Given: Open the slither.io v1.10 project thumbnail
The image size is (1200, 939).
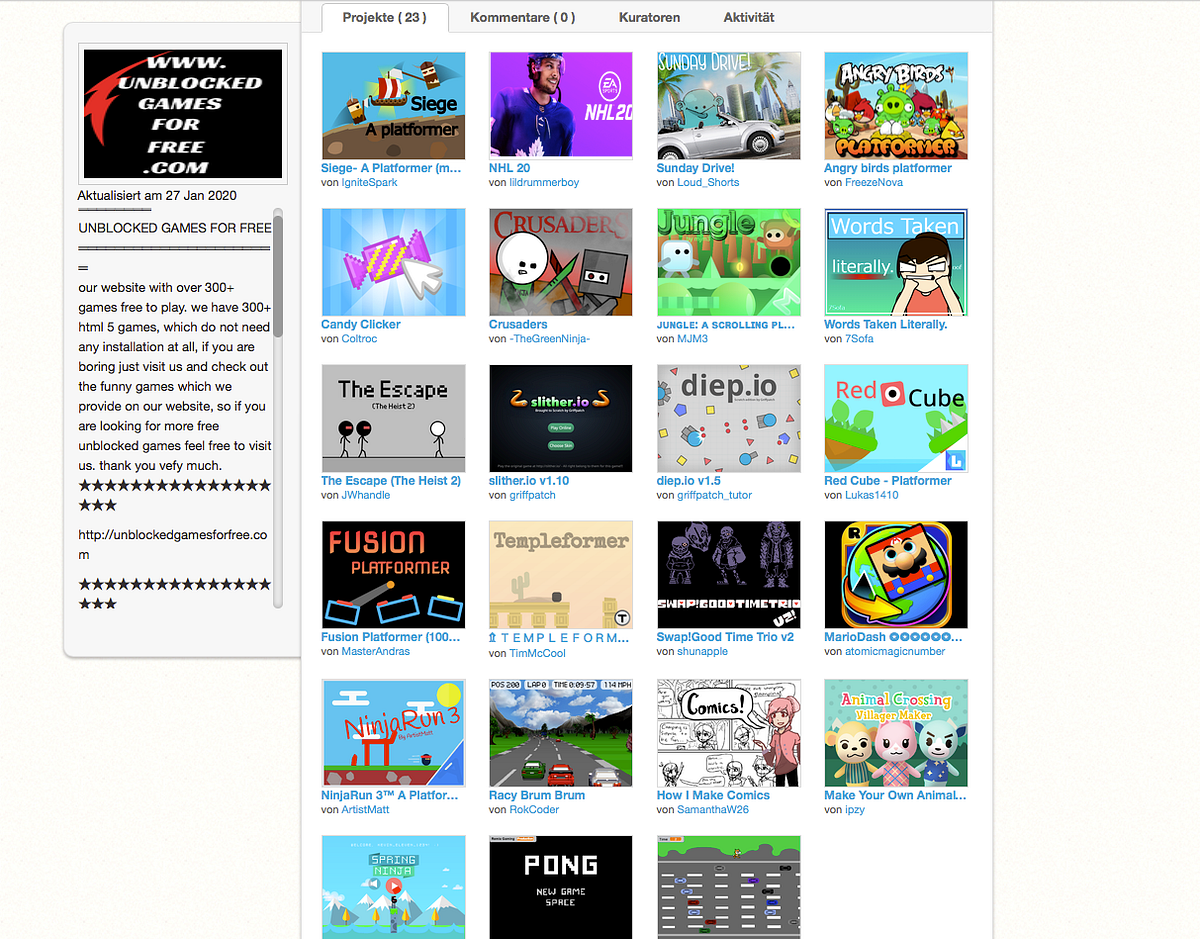Looking at the screenshot, I should click(x=561, y=418).
